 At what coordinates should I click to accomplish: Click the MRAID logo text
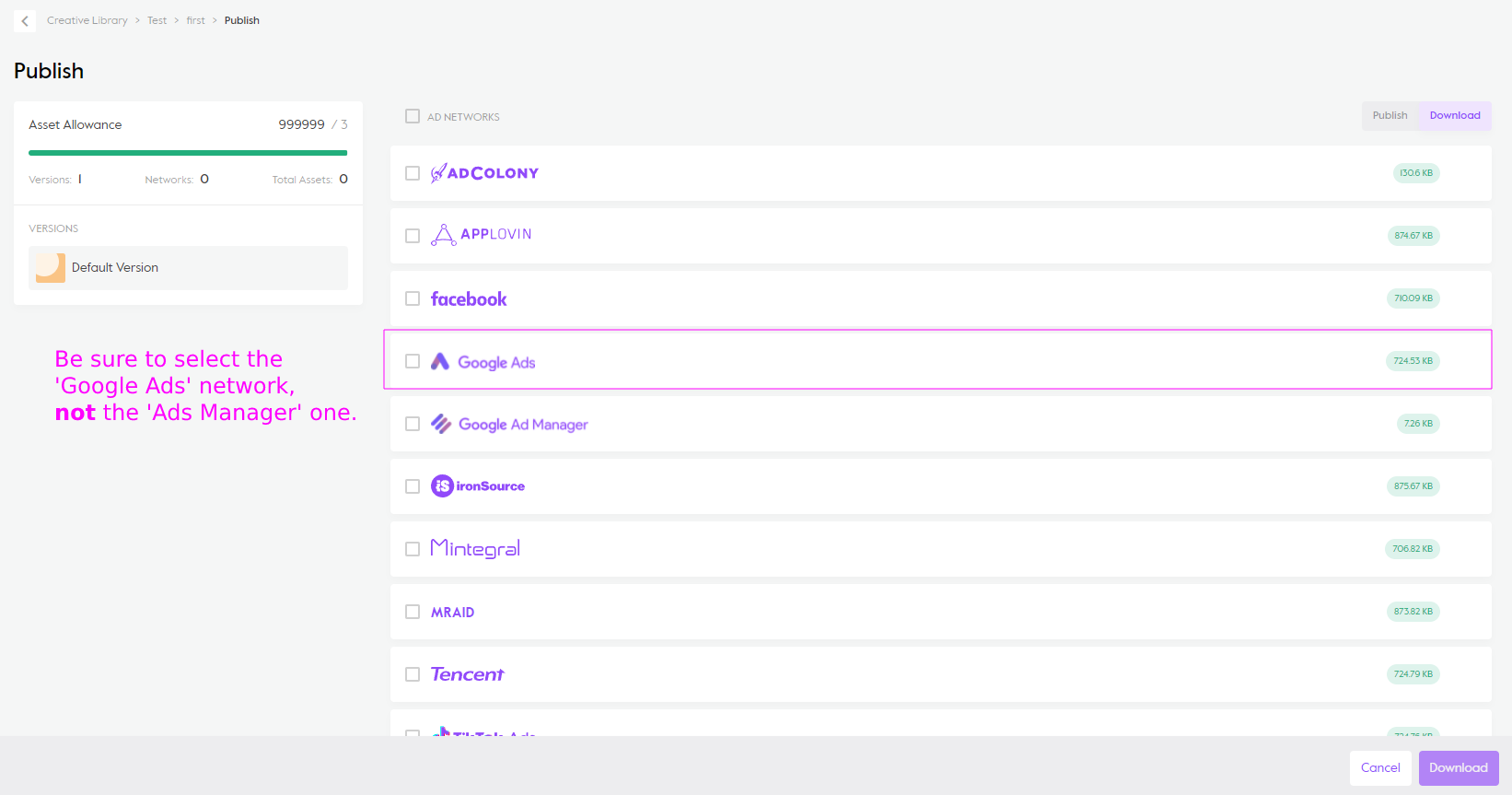point(453,612)
